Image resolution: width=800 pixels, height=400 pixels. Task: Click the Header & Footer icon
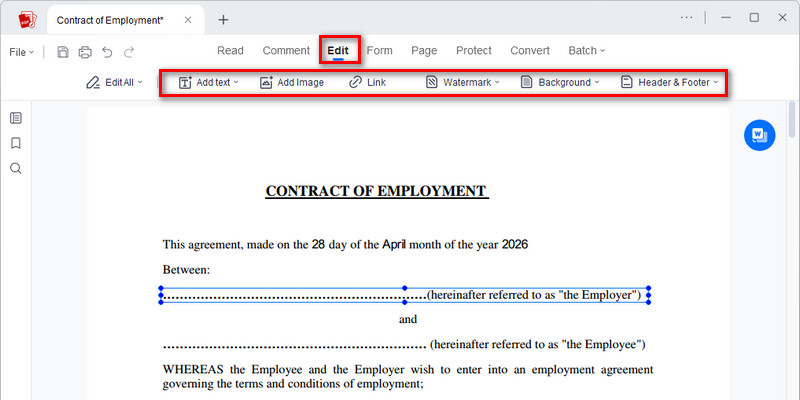point(627,83)
